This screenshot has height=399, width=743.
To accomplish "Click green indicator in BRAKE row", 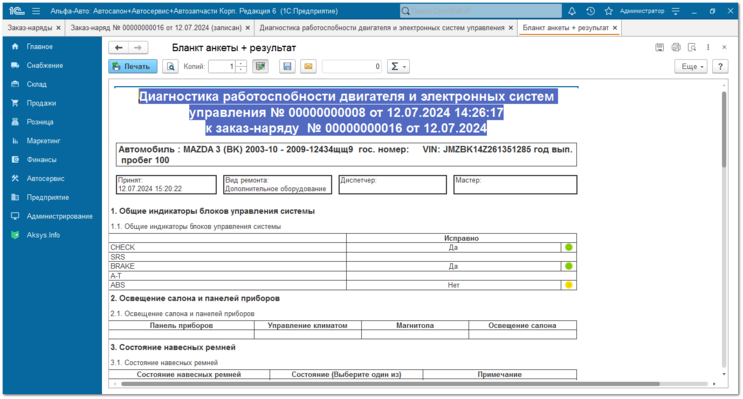I will pyautogui.click(x=569, y=266).
